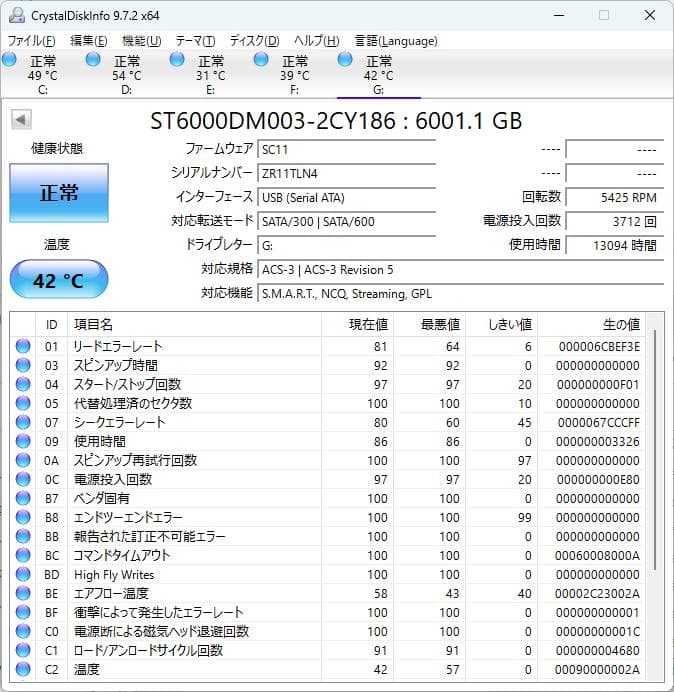Click status orb for attribute B7 vendor specific

pos(23,498)
